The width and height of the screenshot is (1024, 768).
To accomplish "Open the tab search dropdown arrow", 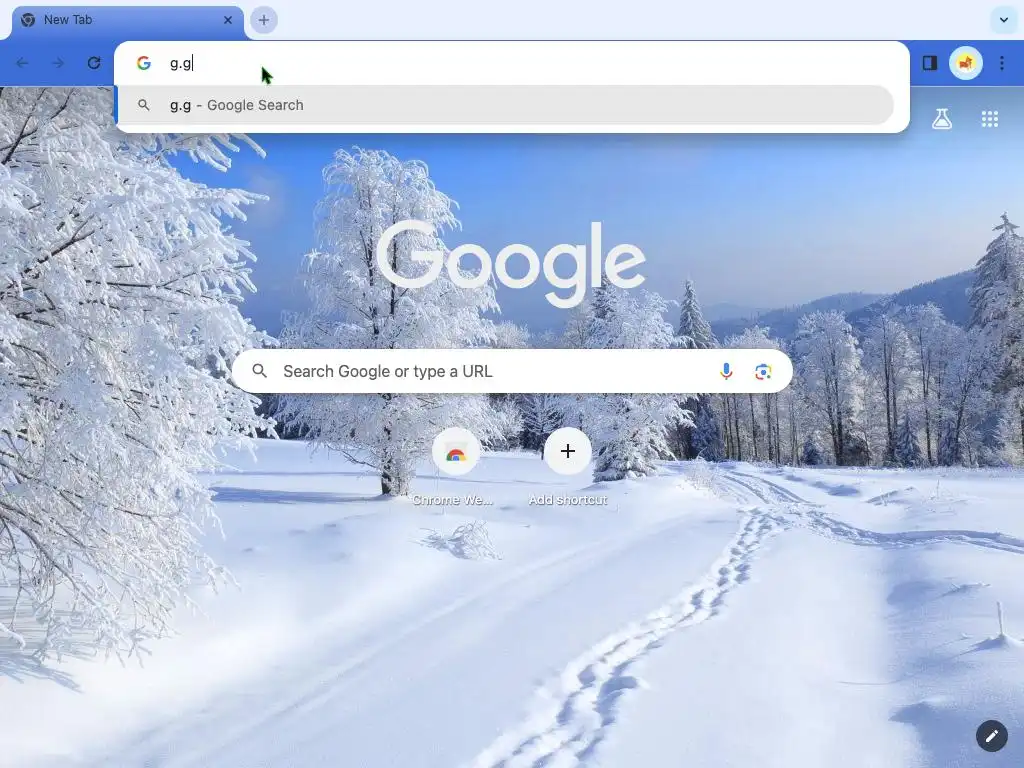I will coord(1004,20).
